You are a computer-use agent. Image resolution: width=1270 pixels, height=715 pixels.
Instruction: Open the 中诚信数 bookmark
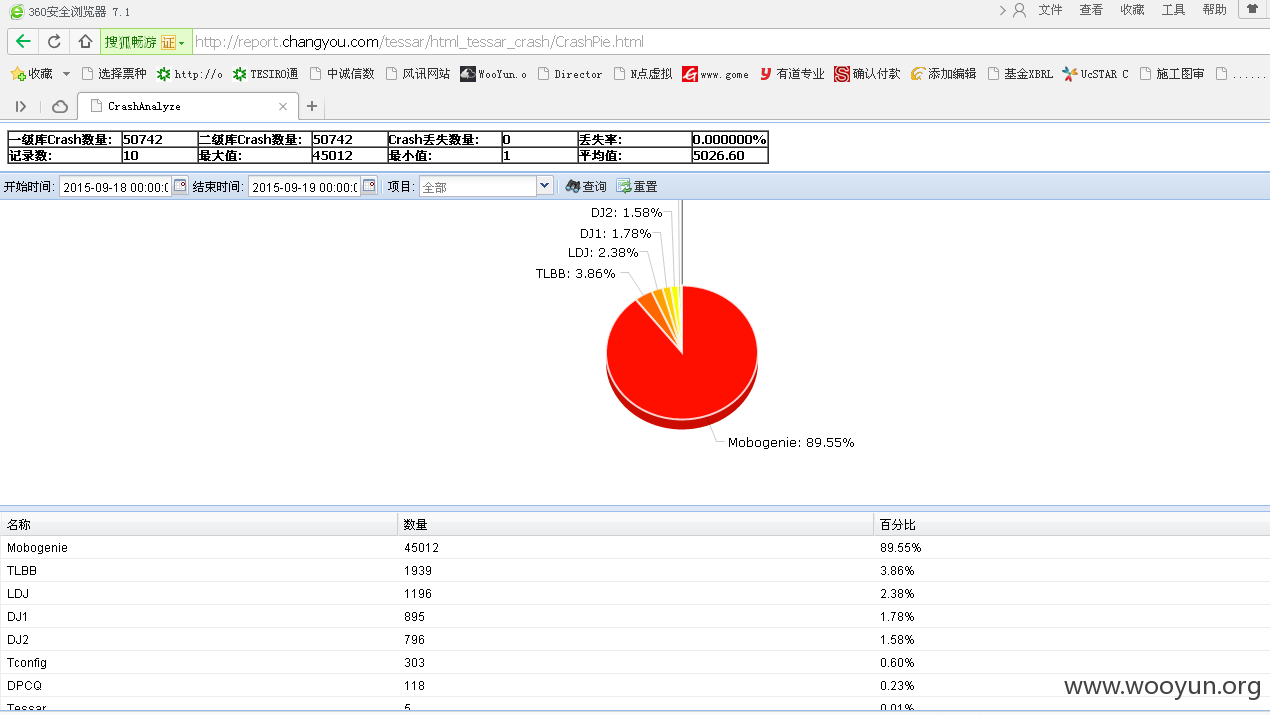[x=342, y=74]
